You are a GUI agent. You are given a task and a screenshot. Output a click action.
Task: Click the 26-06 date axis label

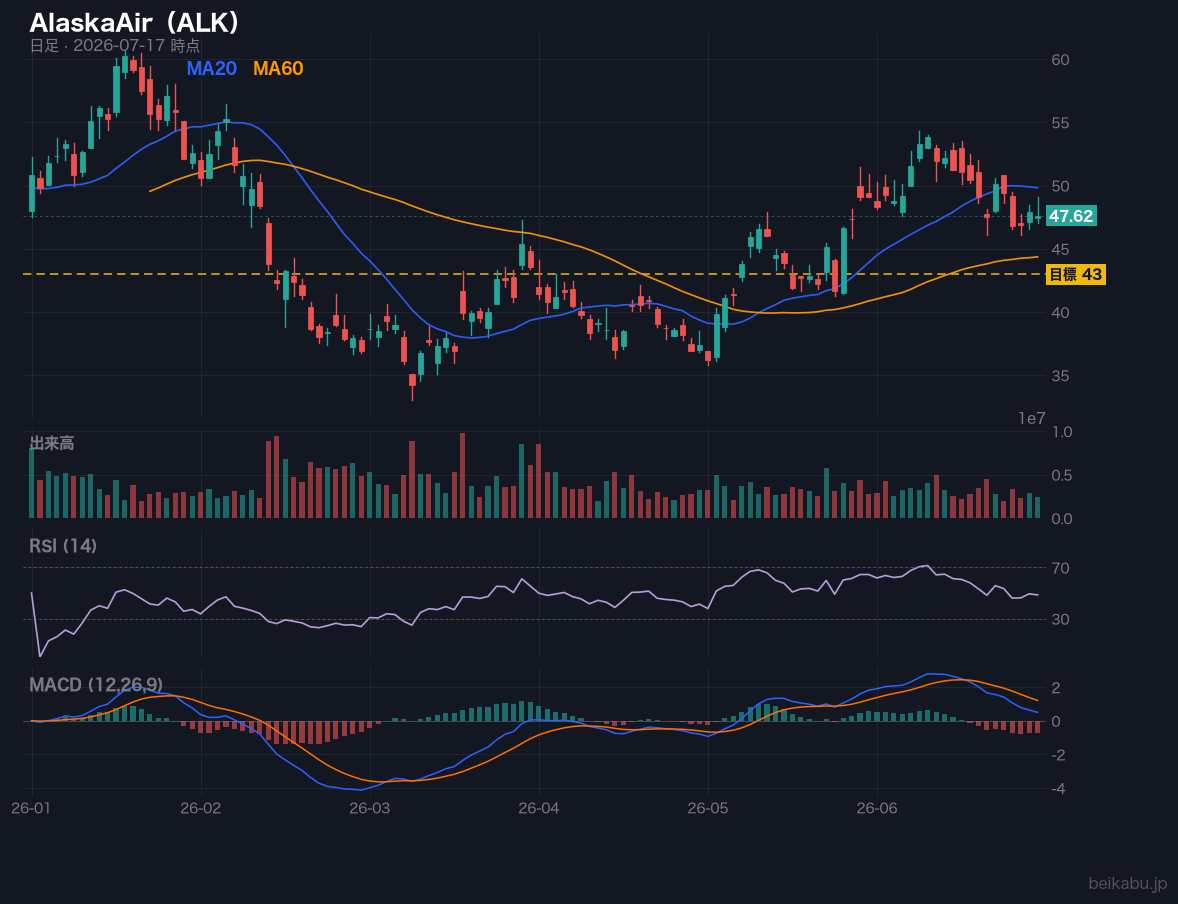click(x=877, y=809)
